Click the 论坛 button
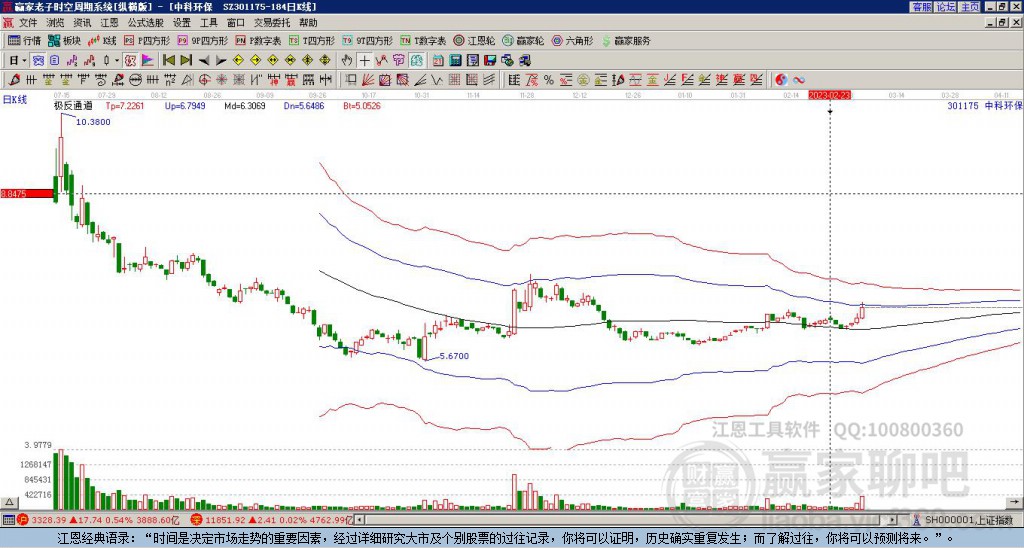 point(945,7)
